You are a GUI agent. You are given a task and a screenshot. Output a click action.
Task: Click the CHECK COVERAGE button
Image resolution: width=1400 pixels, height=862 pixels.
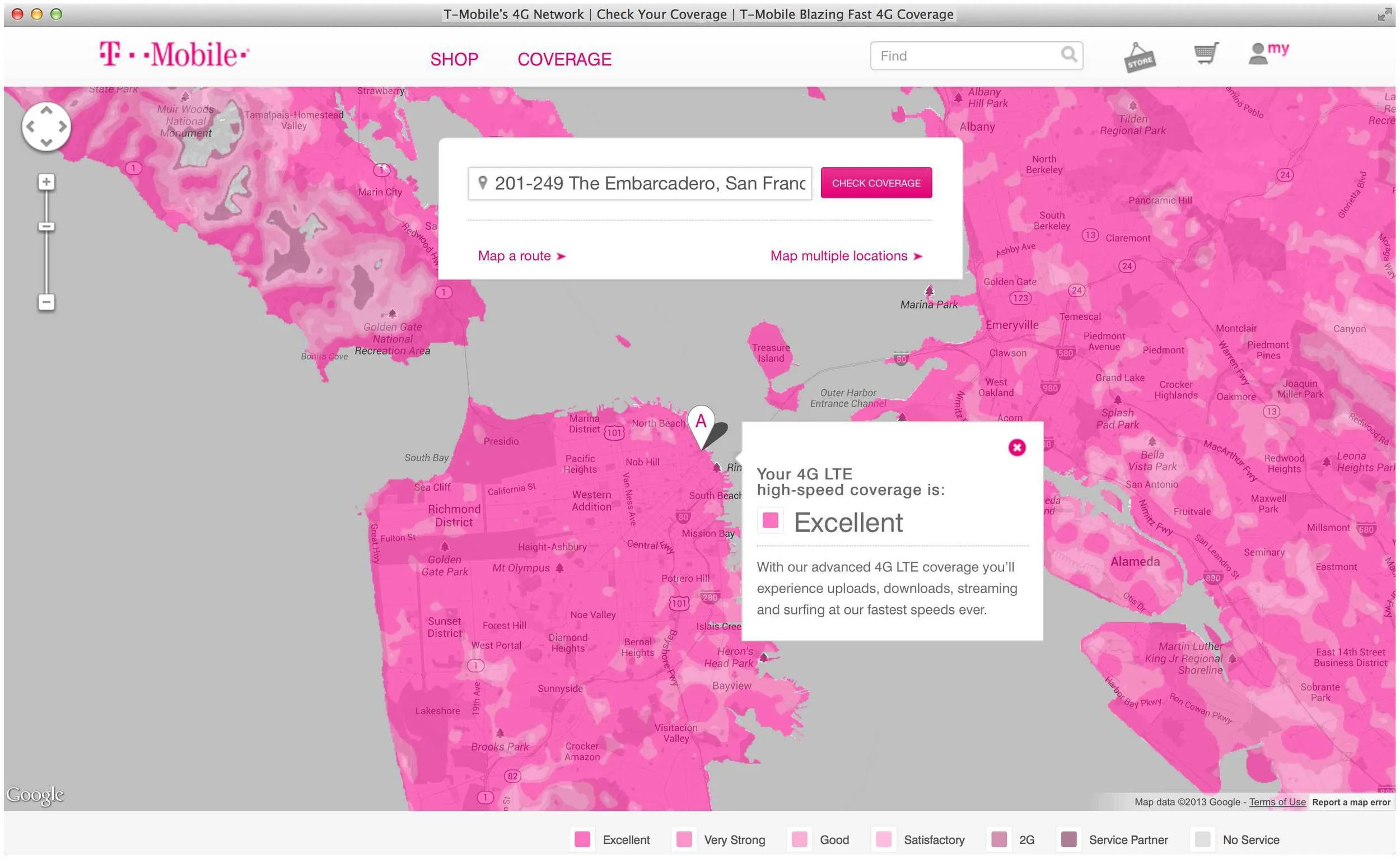(876, 183)
